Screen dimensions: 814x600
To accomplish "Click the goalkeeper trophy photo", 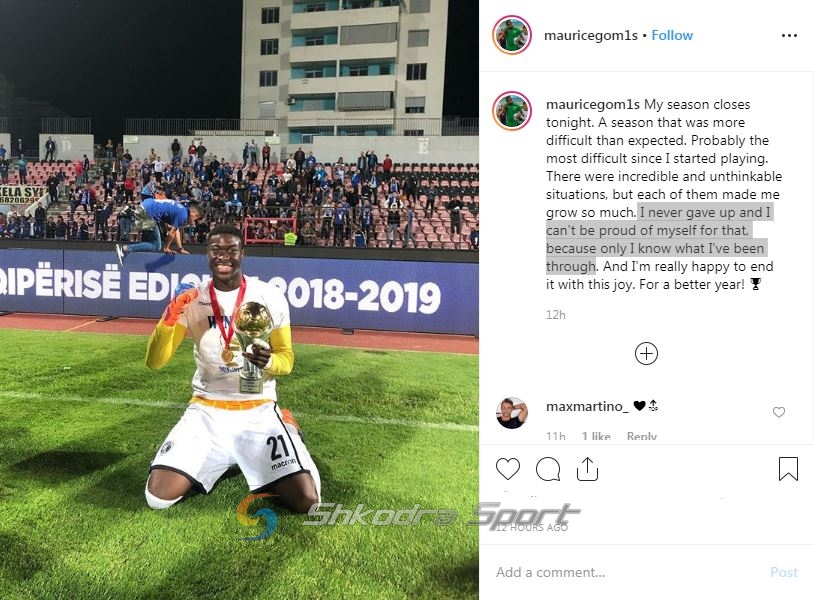I will pyautogui.click(x=239, y=300).
